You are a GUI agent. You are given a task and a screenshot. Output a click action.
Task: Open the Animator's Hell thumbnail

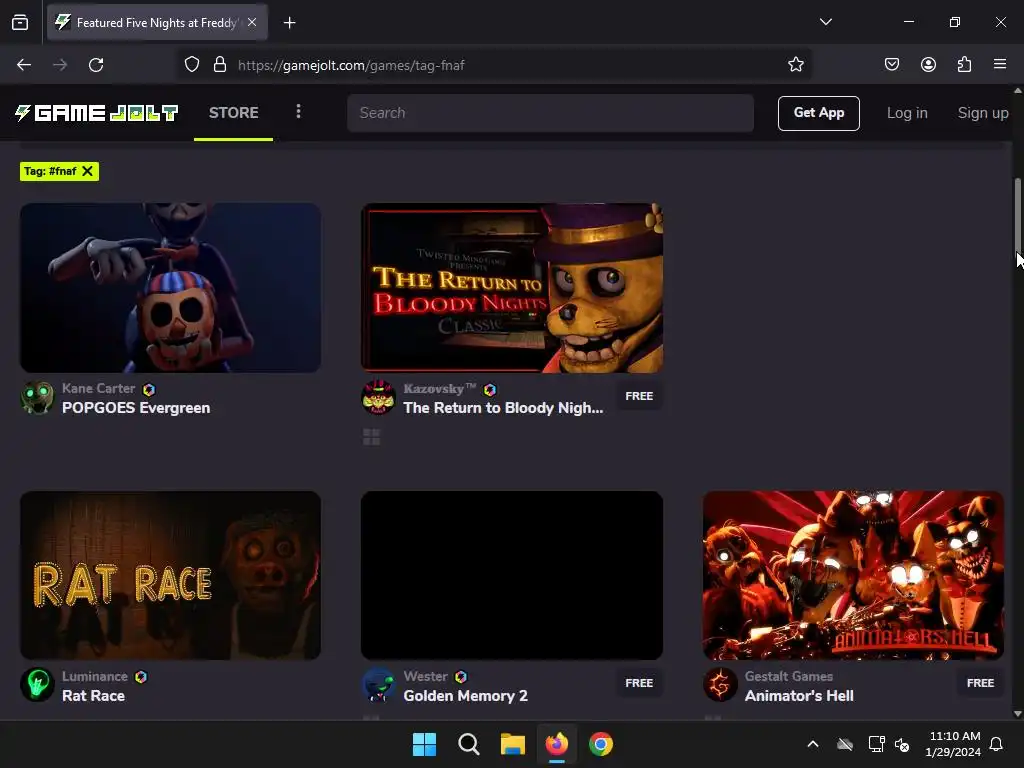click(x=853, y=575)
